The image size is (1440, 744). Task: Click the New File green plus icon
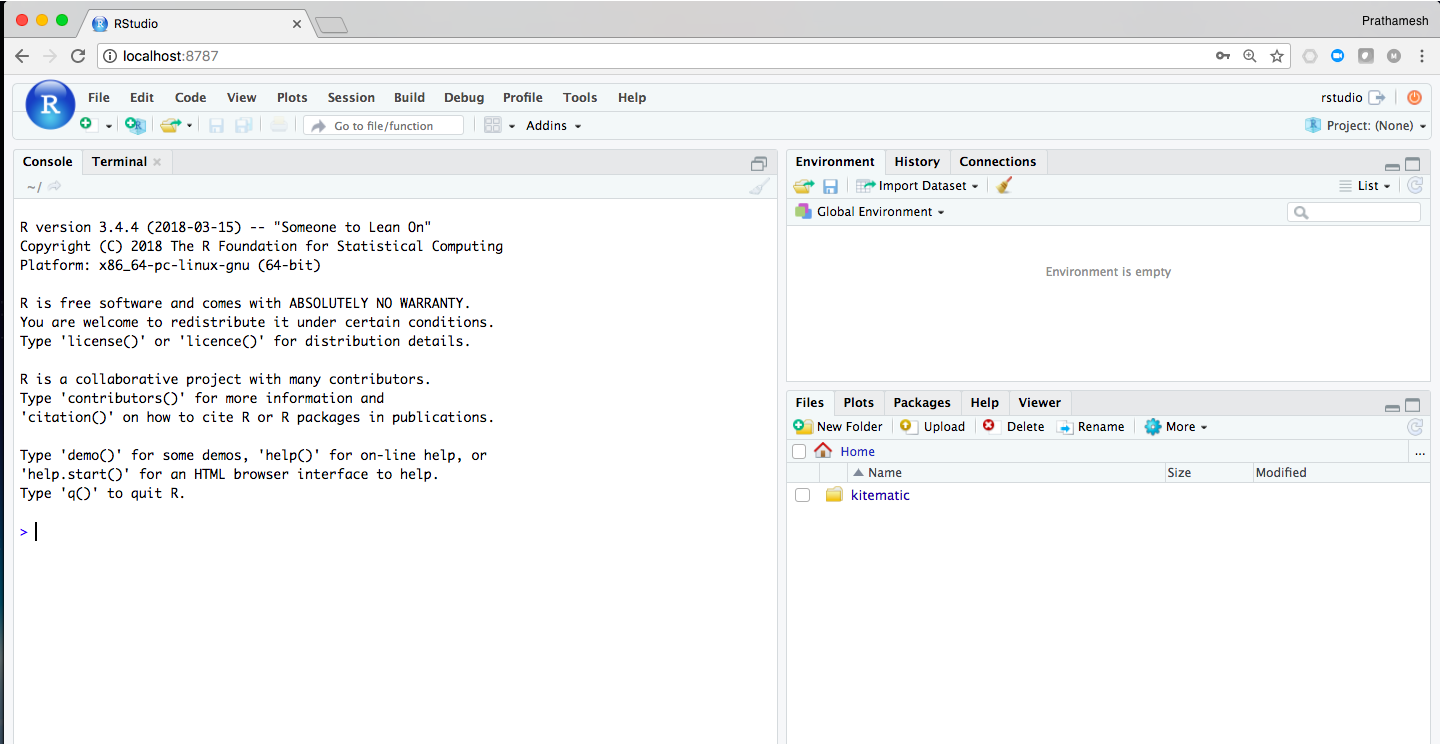point(87,124)
